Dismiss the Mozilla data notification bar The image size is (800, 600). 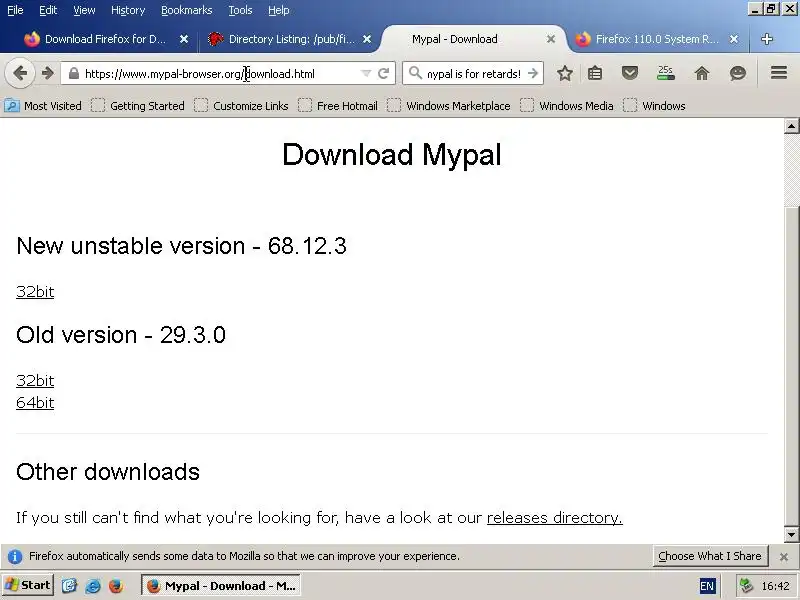(784, 557)
